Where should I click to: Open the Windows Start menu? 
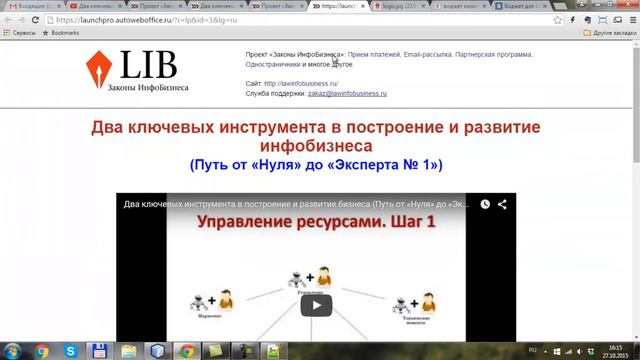(x=12, y=351)
